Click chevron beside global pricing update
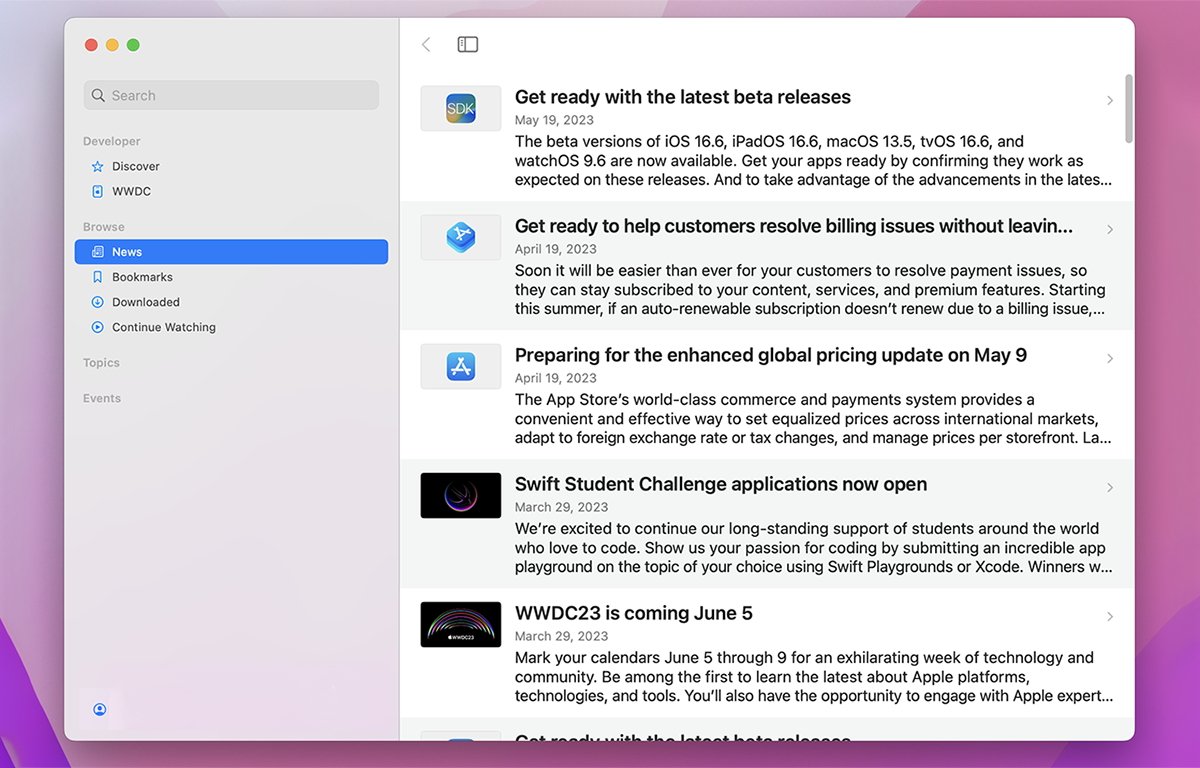 click(1110, 359)
